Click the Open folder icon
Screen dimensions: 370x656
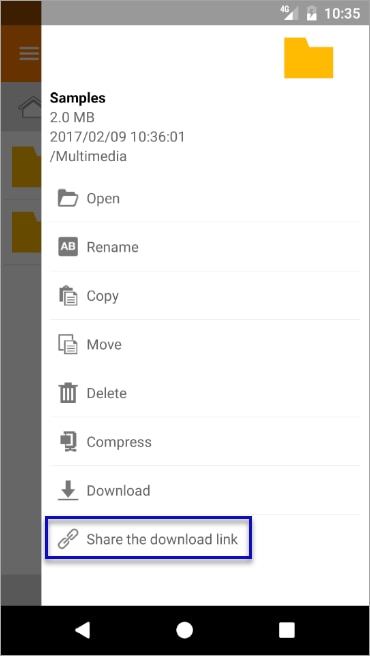(67, 198)
